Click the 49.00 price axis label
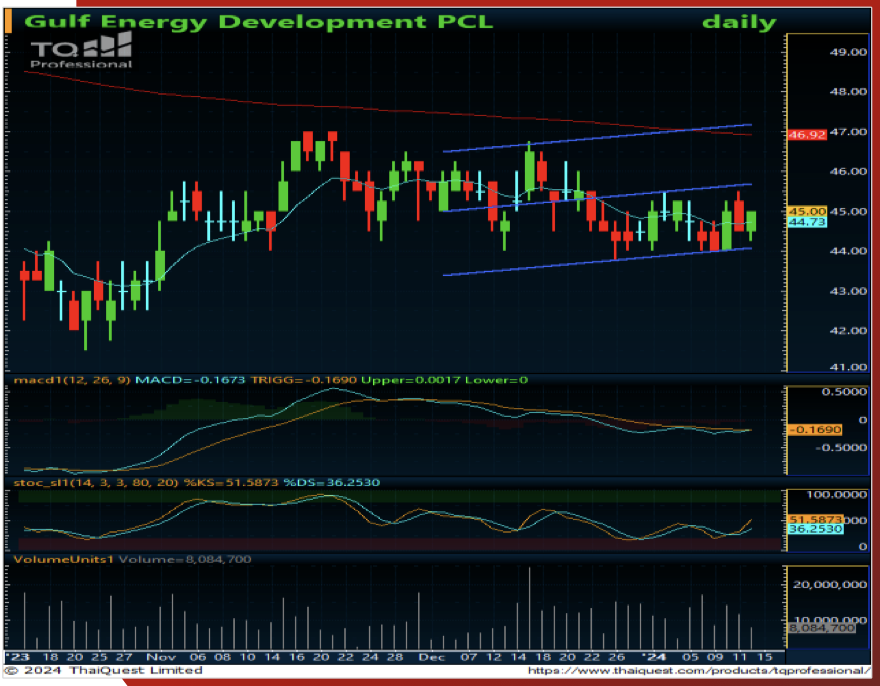 click(x=848, y=52)
